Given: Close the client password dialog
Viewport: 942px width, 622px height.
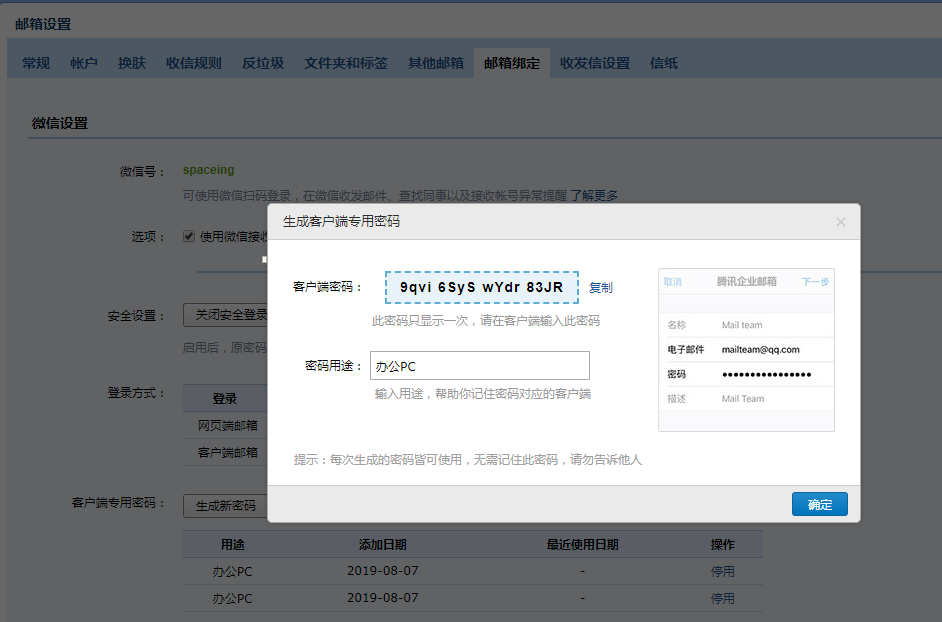Looking at the screenshot, I should coord(840,222).
